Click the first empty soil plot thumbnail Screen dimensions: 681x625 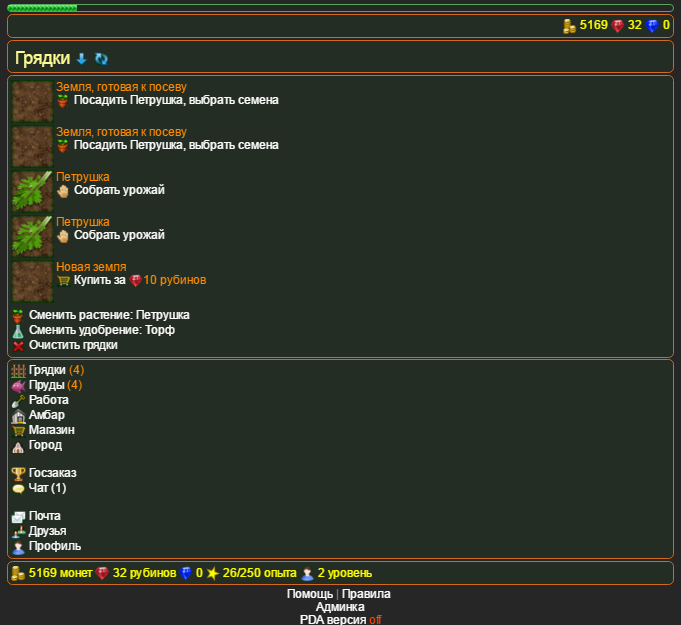click(x=32, y=101)
